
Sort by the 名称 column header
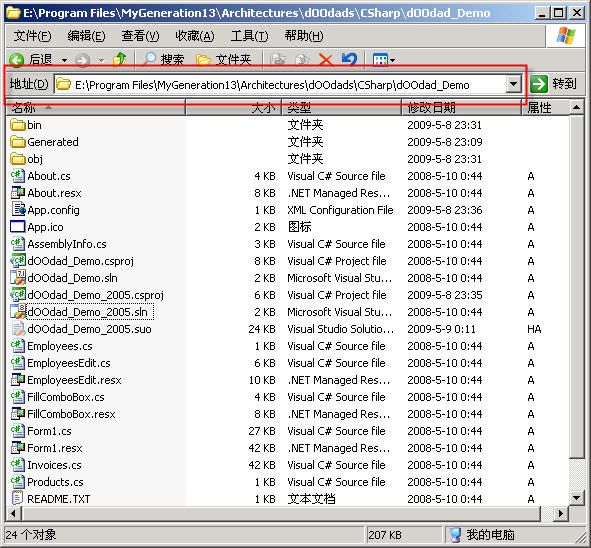click(96, 108)
